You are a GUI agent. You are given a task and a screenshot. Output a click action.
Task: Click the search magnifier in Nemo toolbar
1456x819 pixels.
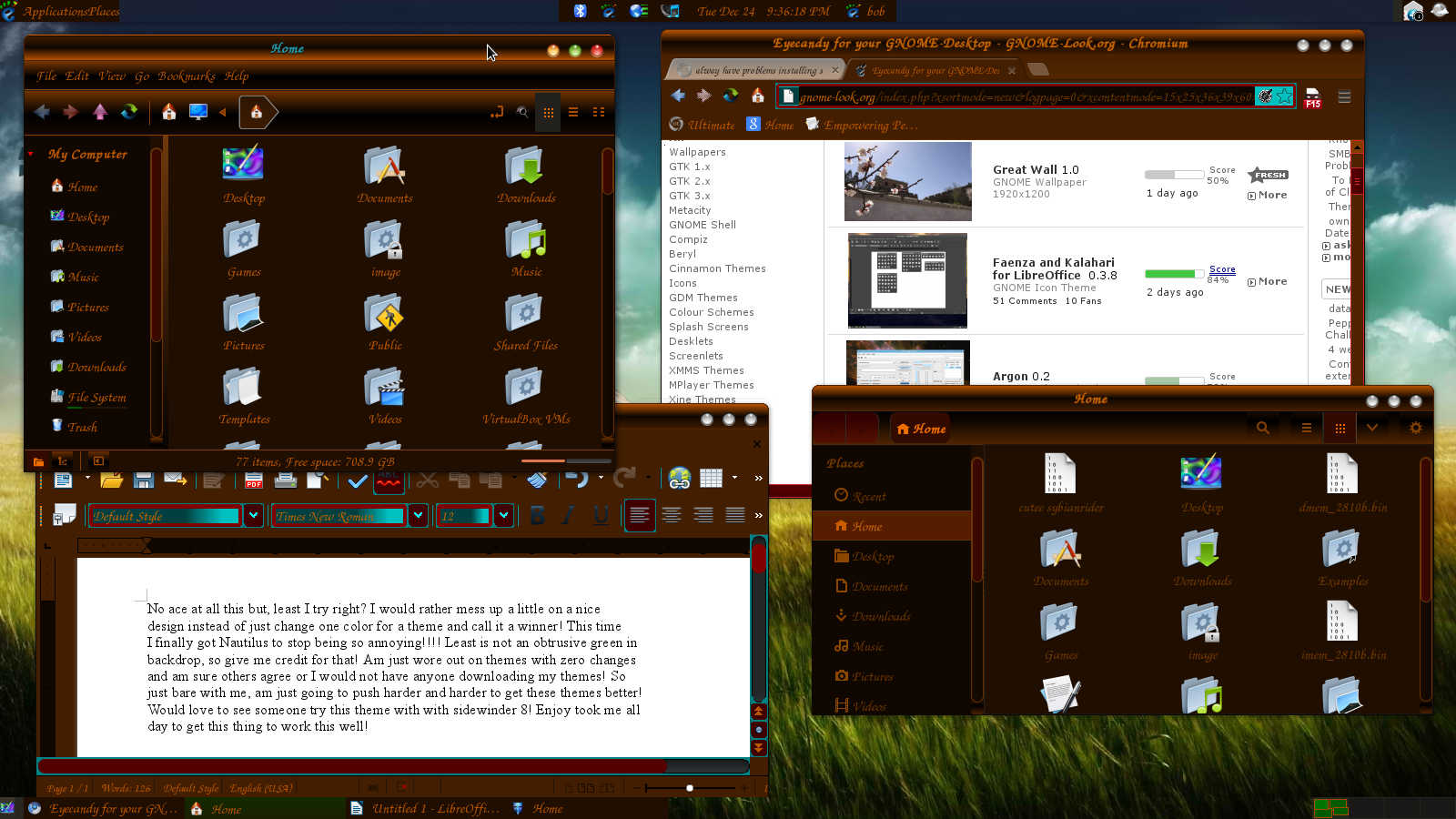pos(522,112)
